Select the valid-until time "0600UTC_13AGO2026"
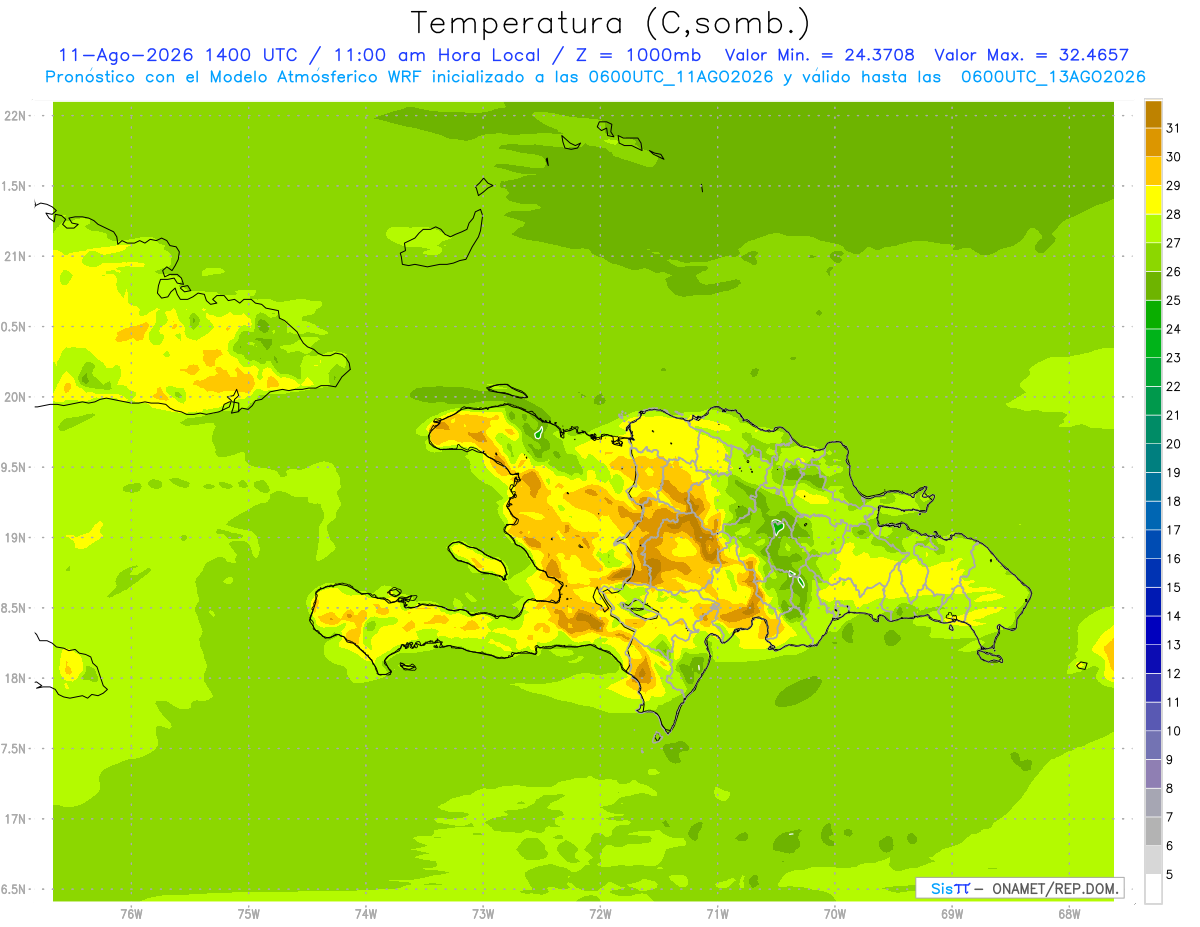 (1053, 77)
